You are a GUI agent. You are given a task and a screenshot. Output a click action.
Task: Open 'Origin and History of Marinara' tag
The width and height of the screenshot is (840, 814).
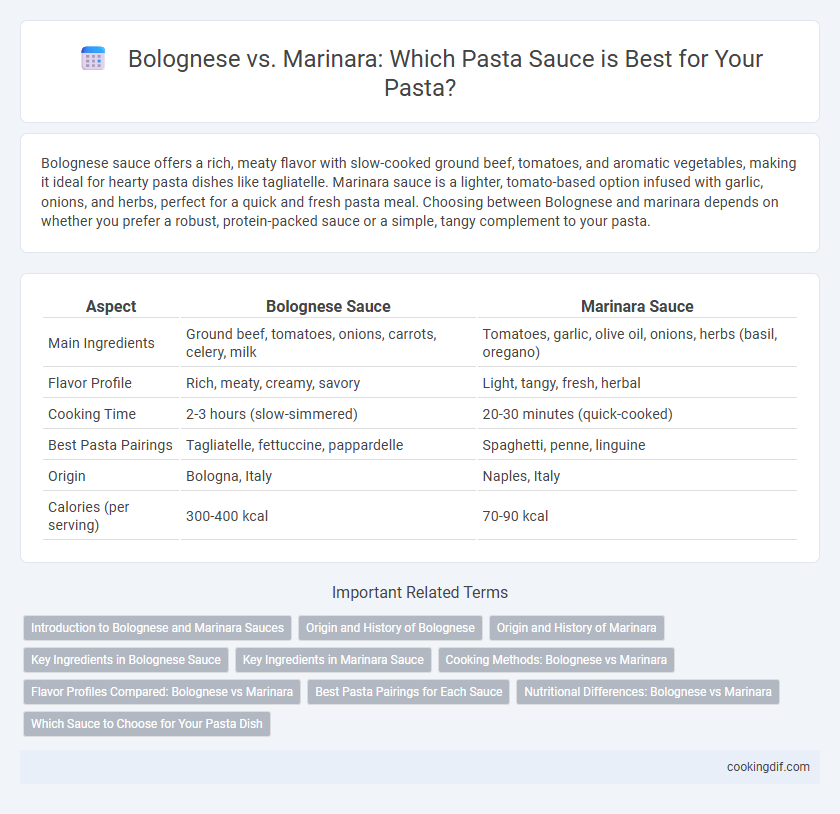(576, 628)
